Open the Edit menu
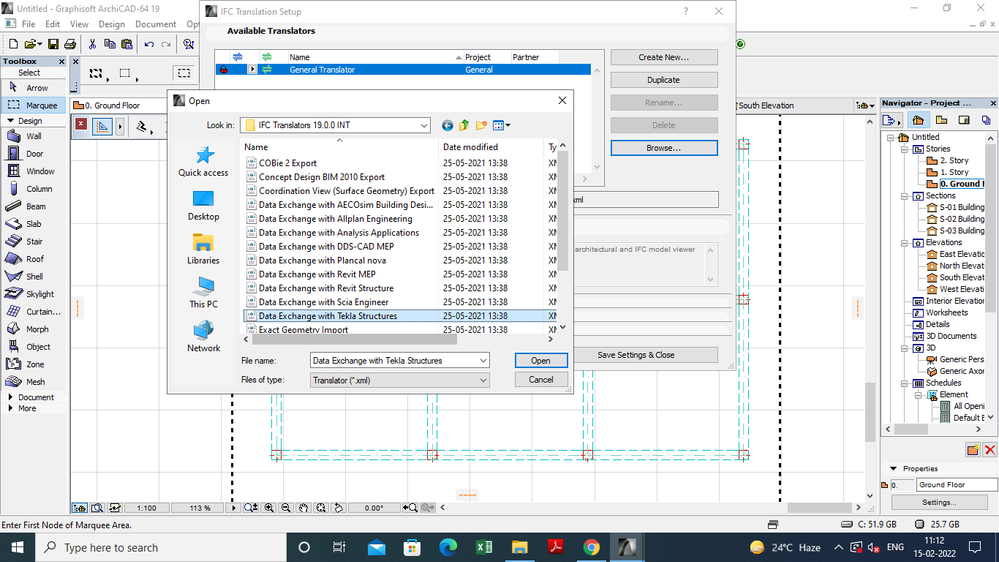 click(52, 24)
